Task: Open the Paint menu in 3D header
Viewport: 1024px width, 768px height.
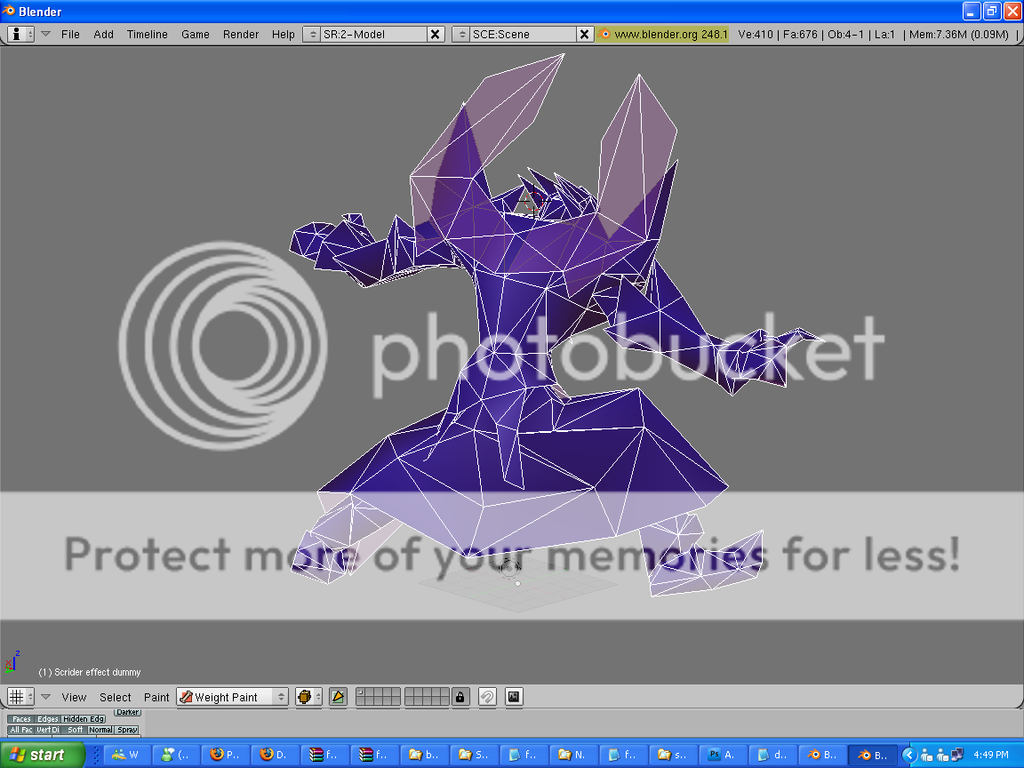Action: tap(156, 697)
